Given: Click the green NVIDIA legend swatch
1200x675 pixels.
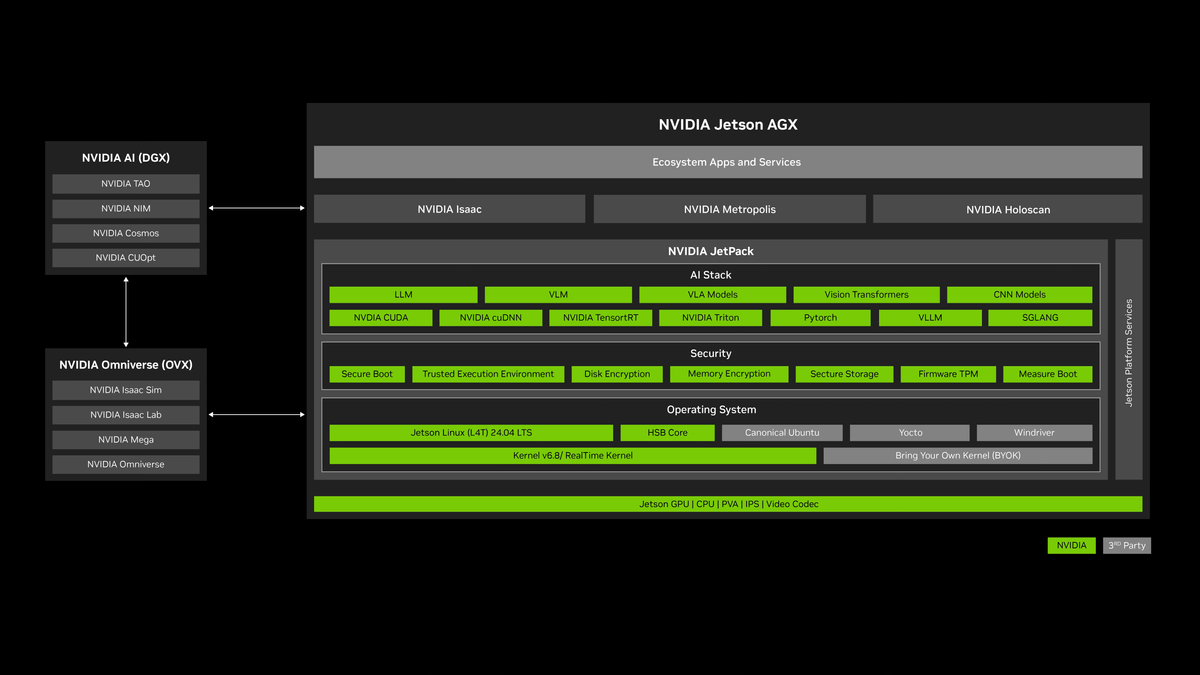Looking at the screenshot, I should coord(1071,546).
